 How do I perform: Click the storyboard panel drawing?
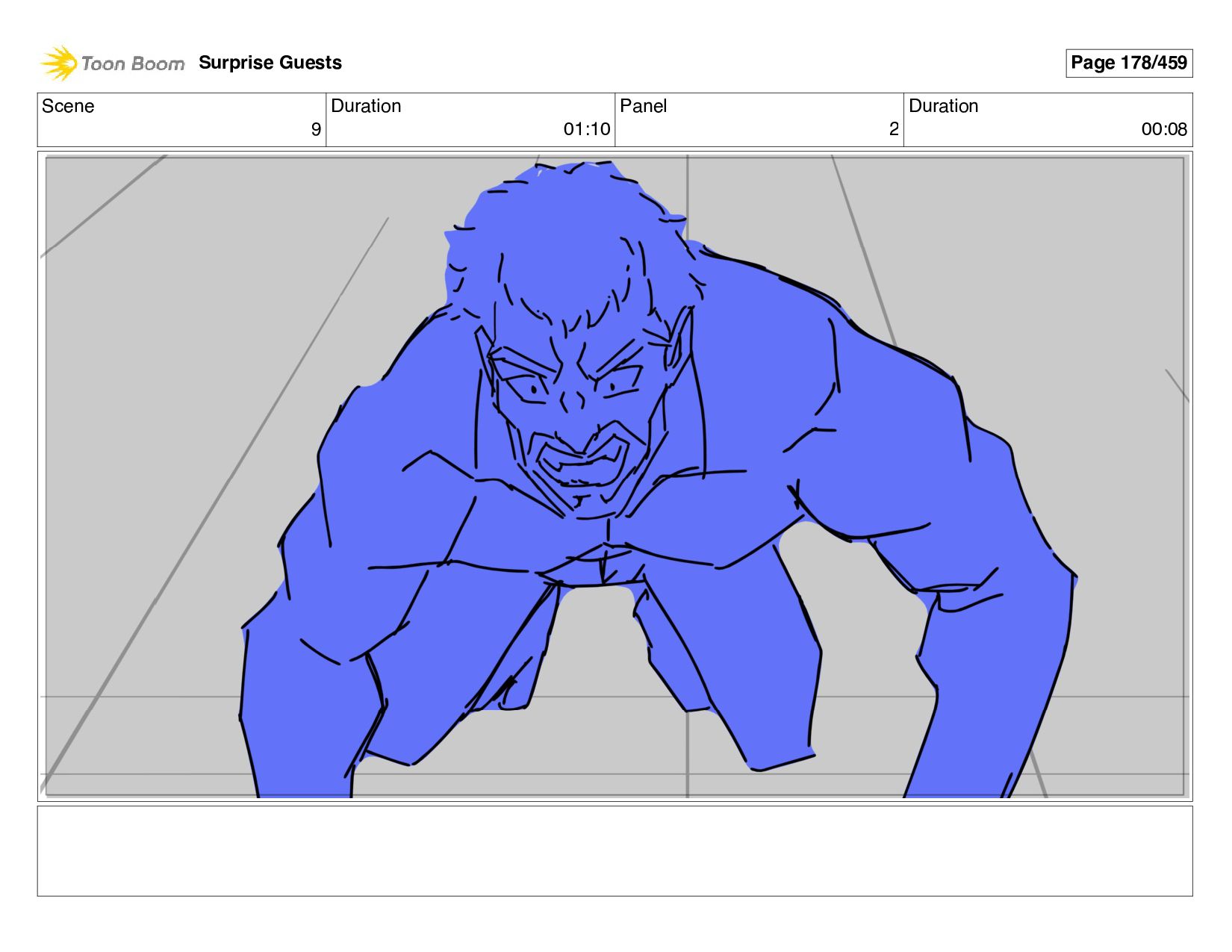pos(615,476)
